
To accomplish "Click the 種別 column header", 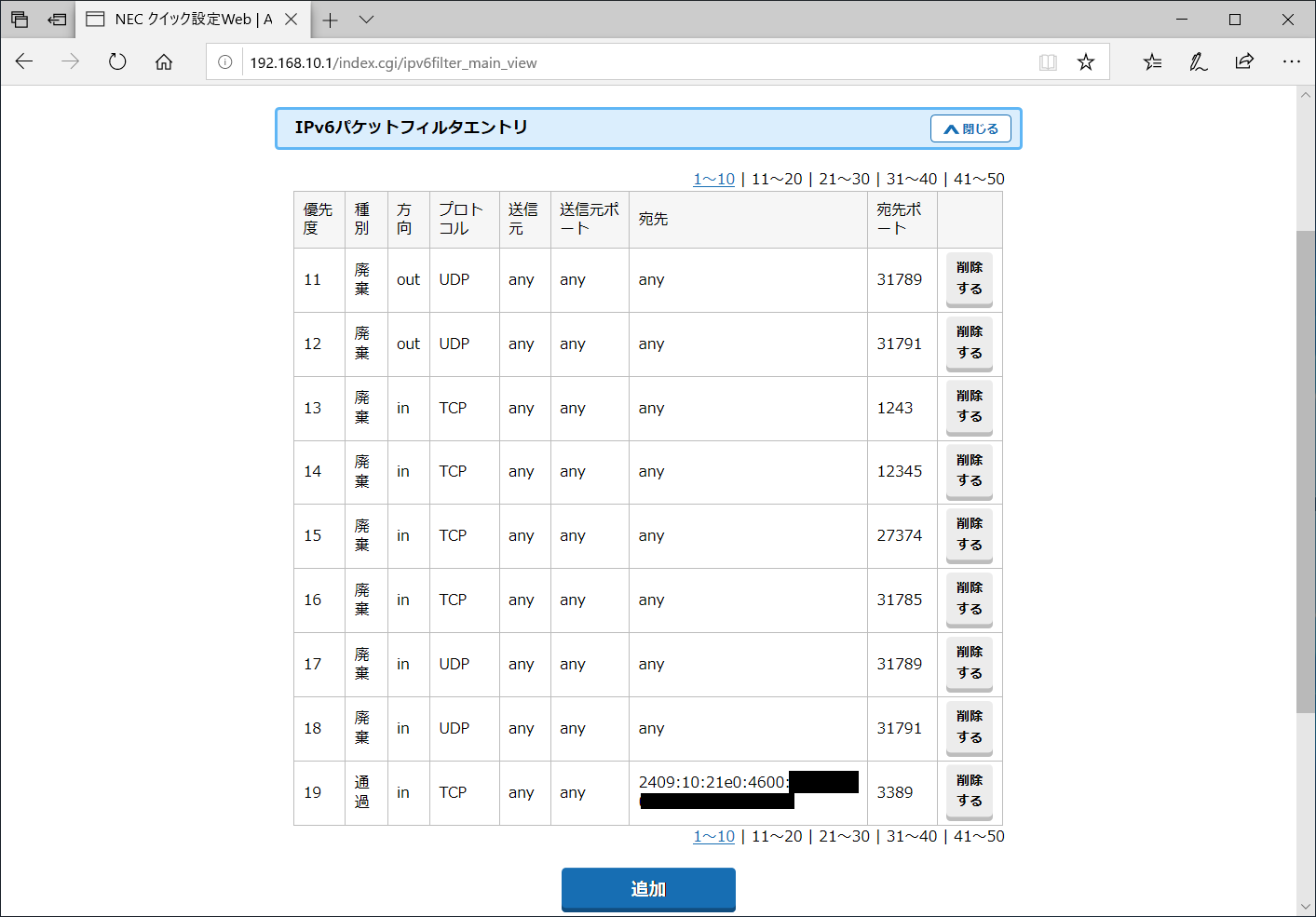I will point(366,220).
